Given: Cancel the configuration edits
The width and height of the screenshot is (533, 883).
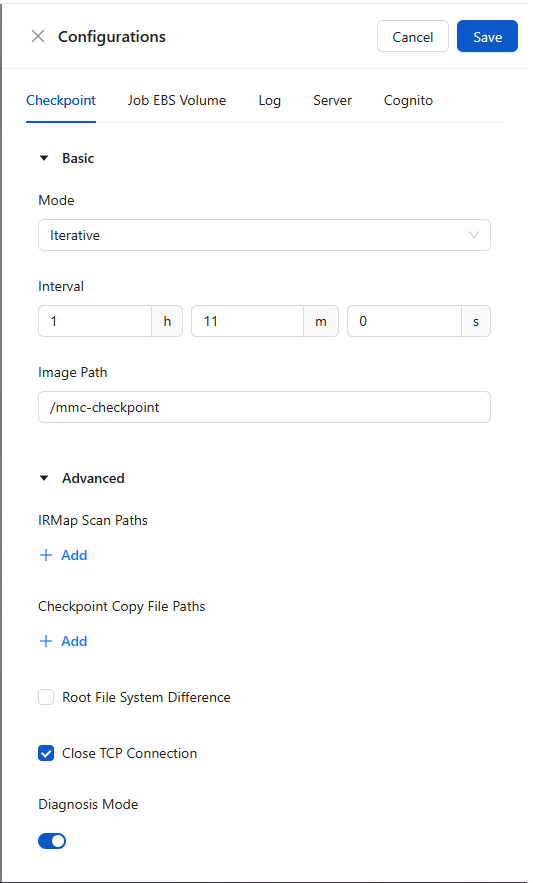Looking at the screenshot, I should 413,37.
